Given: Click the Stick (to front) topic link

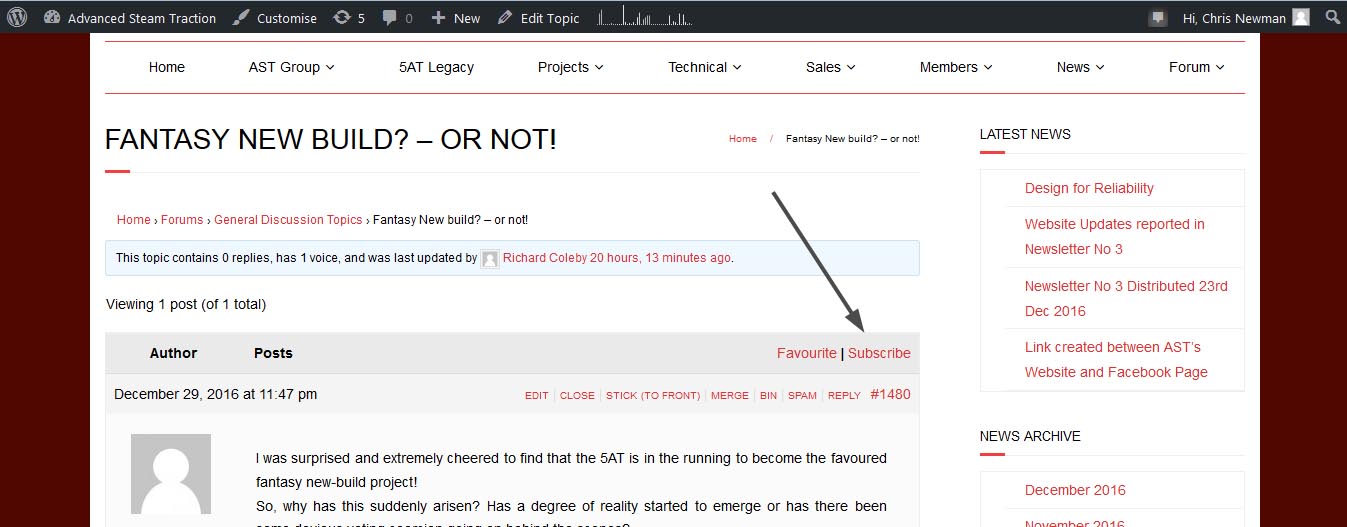Looking at the screenshot, I should click(x=652, y=395).
